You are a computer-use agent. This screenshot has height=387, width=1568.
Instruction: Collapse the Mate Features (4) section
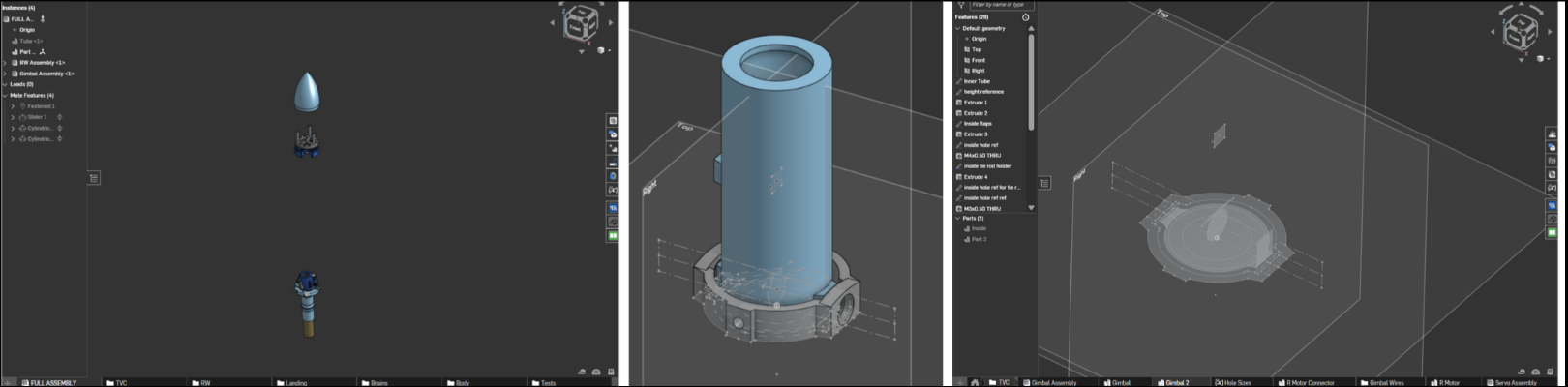[6, 96]
